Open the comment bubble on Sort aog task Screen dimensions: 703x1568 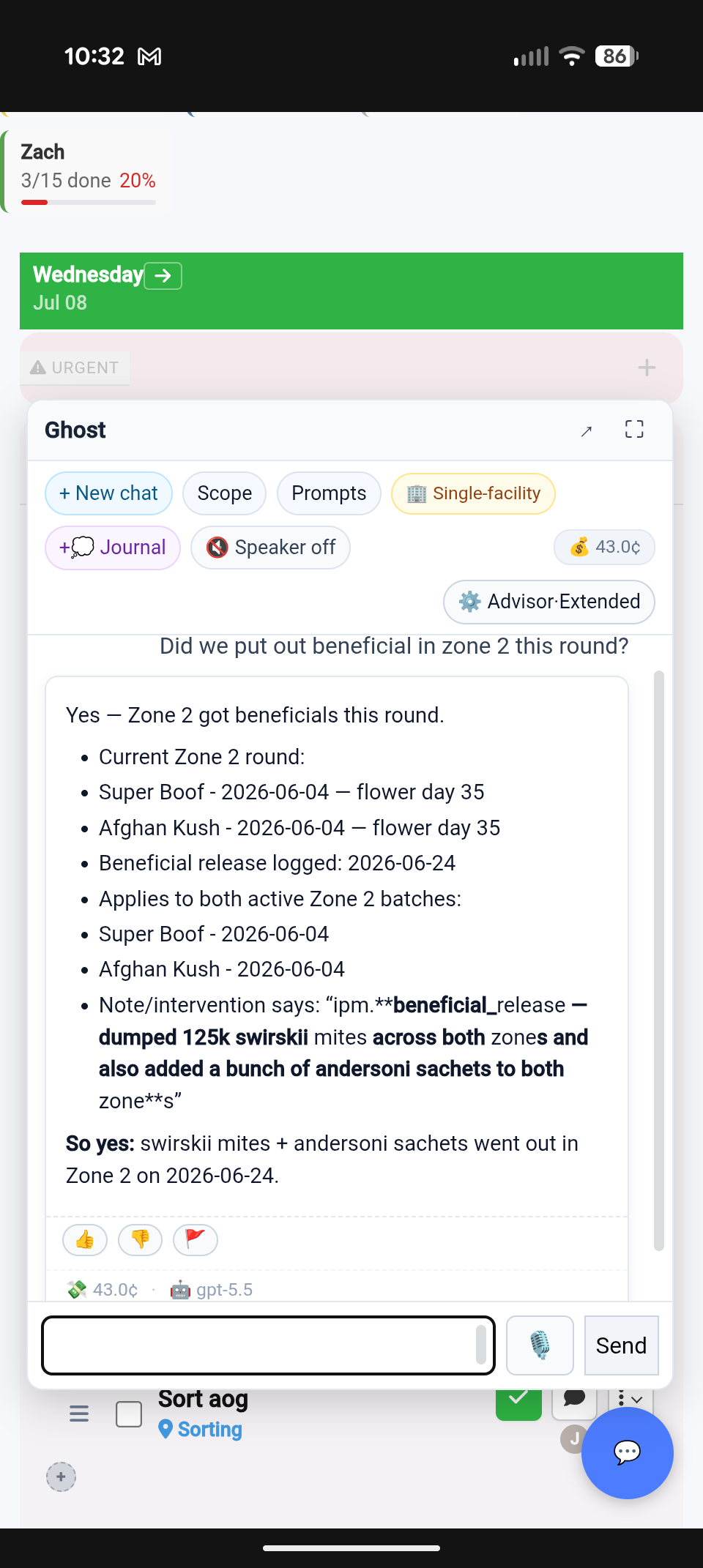coord(575,1398)
